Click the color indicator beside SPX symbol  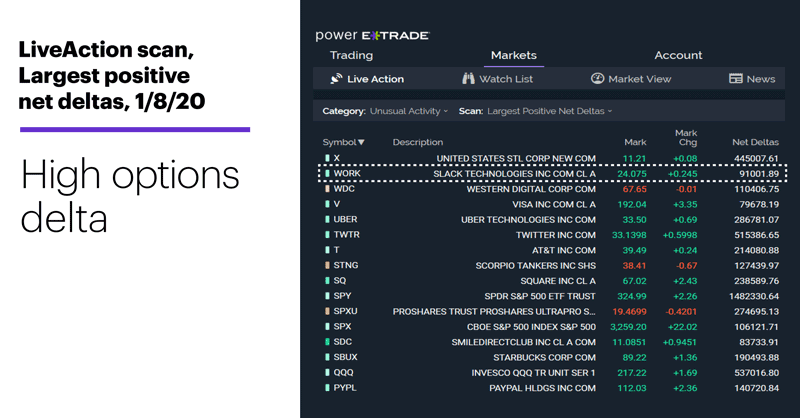click(x=327, y=327)
